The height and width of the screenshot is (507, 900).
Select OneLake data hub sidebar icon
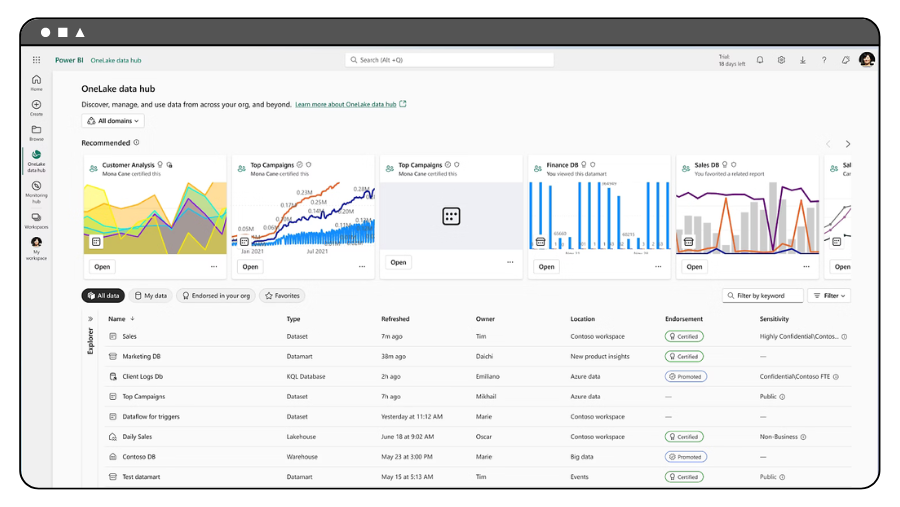[x=36, y=161]
